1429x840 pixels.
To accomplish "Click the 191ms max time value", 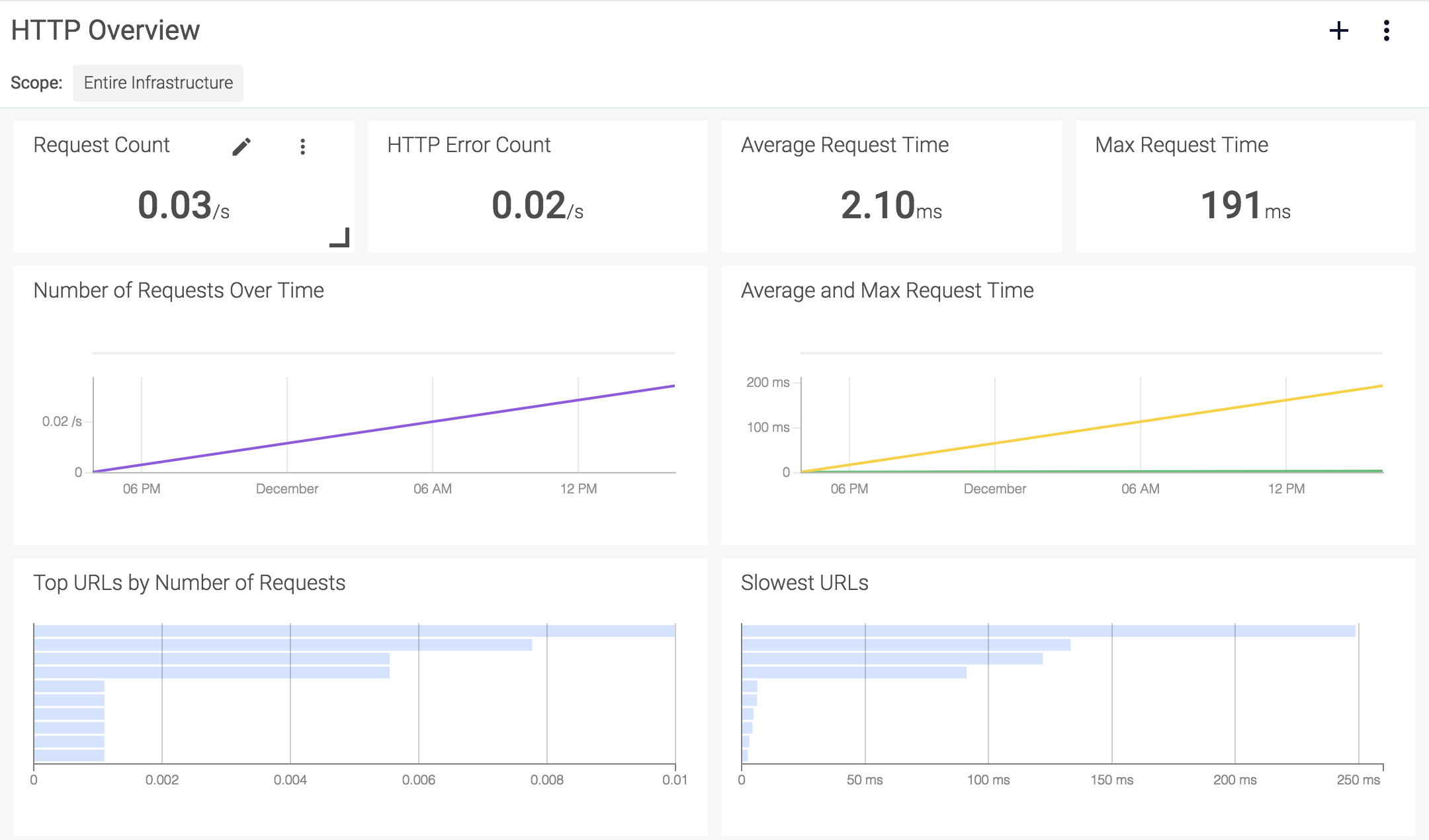I will pos(1245,205).
